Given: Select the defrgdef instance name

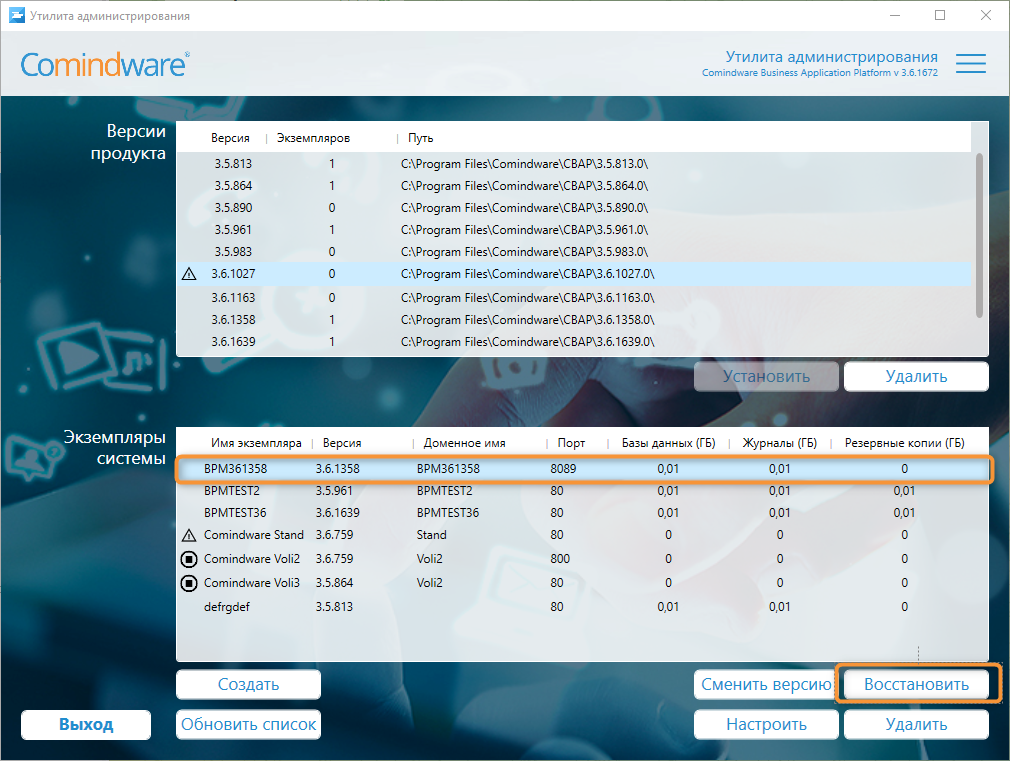Looking at the screenshot, I should (x=226, y=607).
